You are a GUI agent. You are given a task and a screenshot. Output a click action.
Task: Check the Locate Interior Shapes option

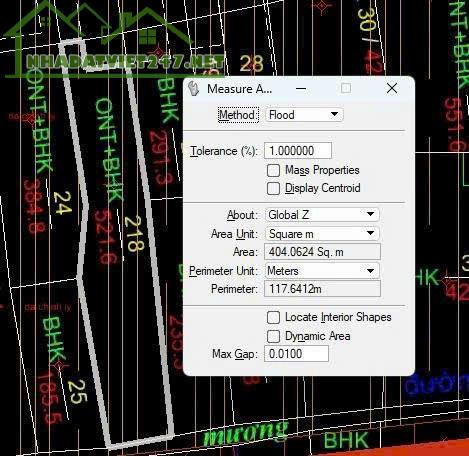(273, 317)
